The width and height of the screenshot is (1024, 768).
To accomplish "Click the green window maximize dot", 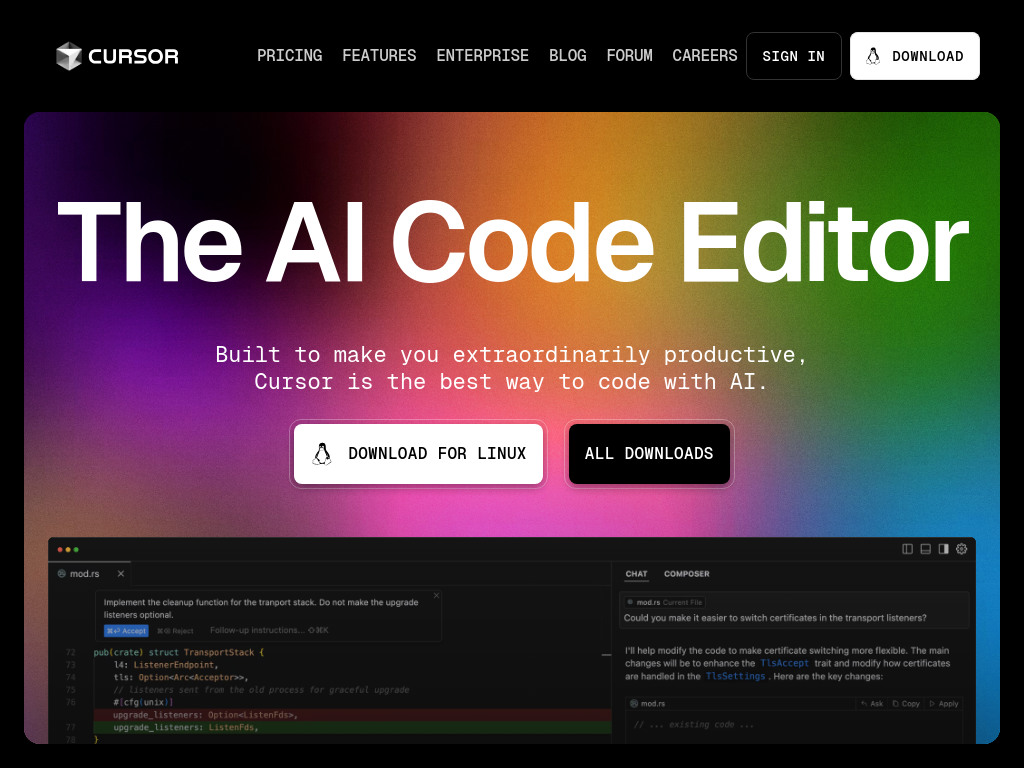I will tap(76, 549).
